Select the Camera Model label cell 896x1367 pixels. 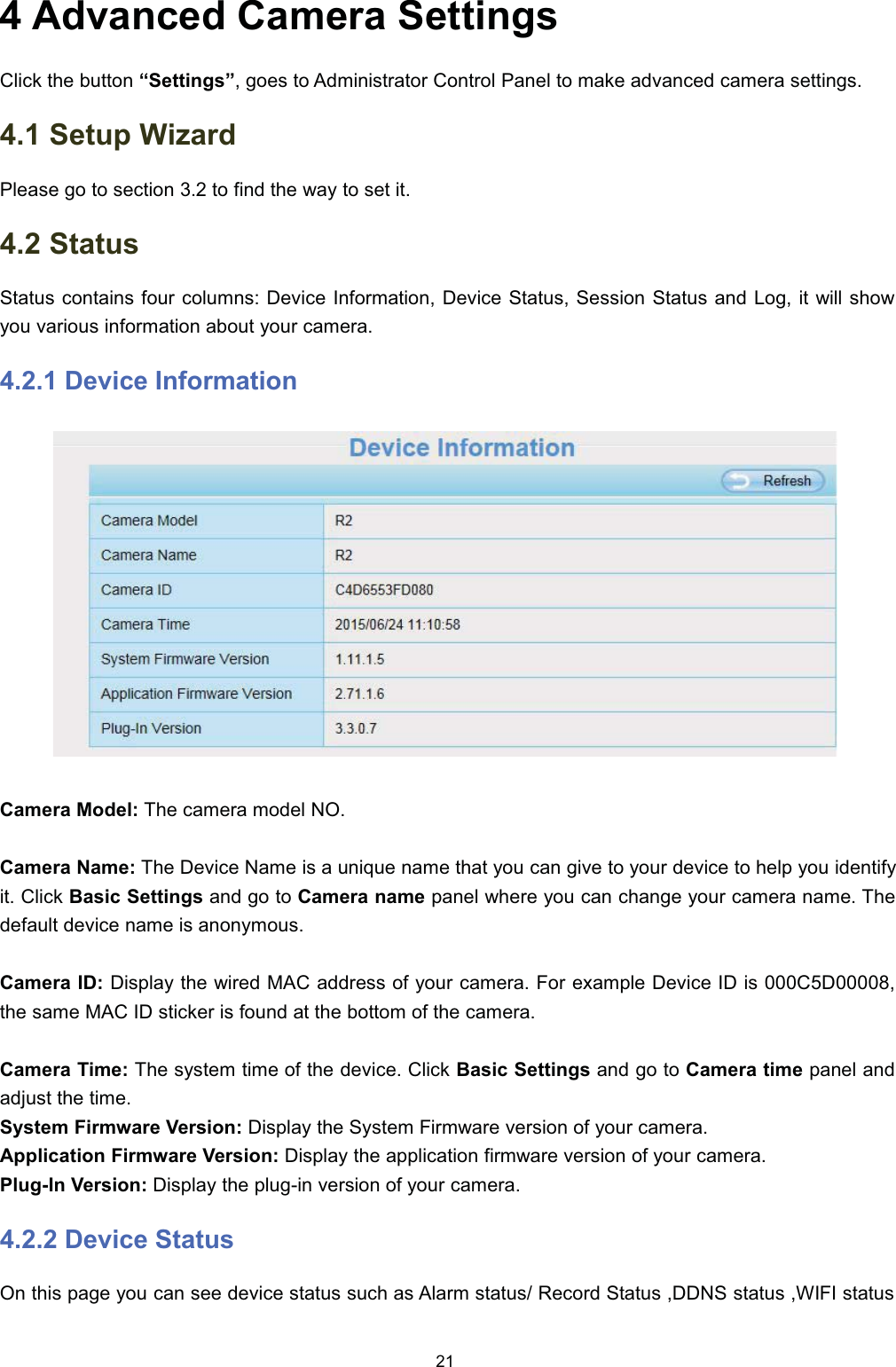click(x=206, y=521)
